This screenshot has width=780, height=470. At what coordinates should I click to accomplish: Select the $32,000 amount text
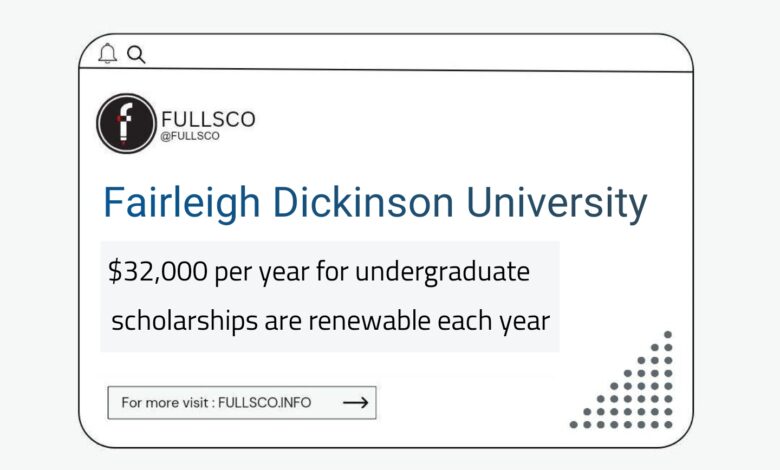point(158,272)
